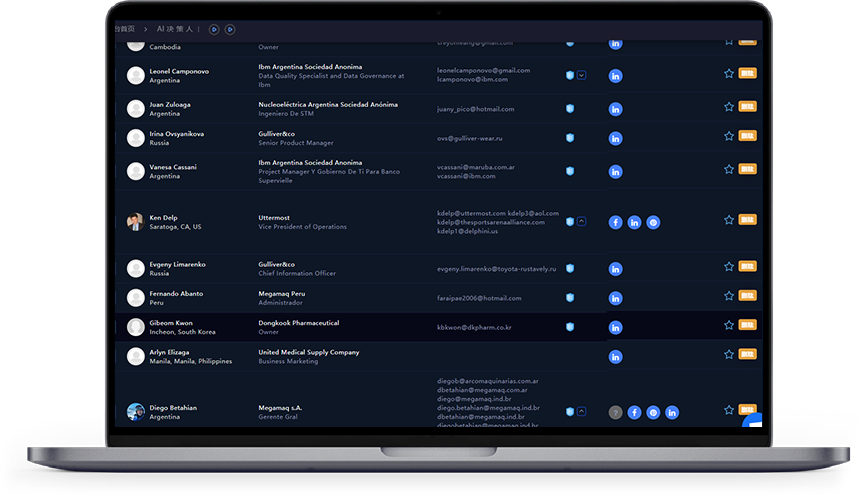Viewport: 864px width, 496px height.
Task: Select the name Irina Ovsyanikova
Action: [176, 134]
